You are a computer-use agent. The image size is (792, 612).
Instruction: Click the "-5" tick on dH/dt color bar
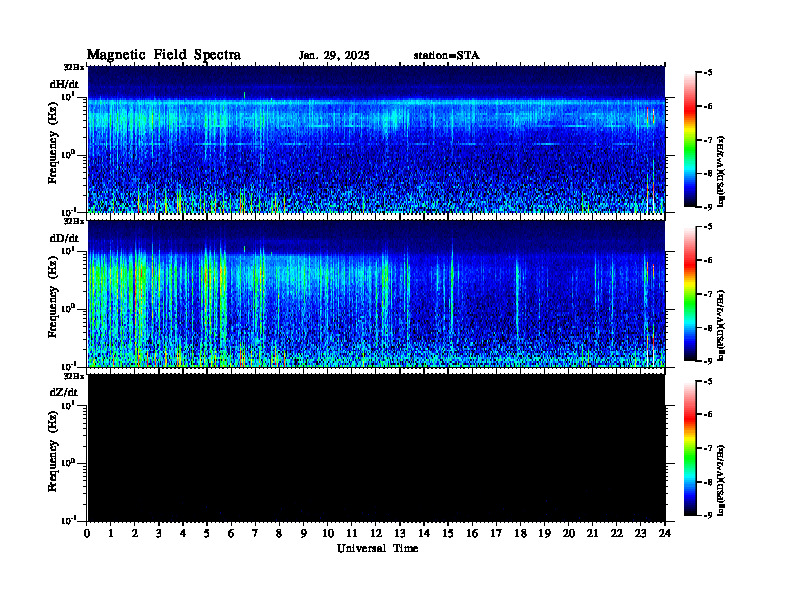click(708, 73)
